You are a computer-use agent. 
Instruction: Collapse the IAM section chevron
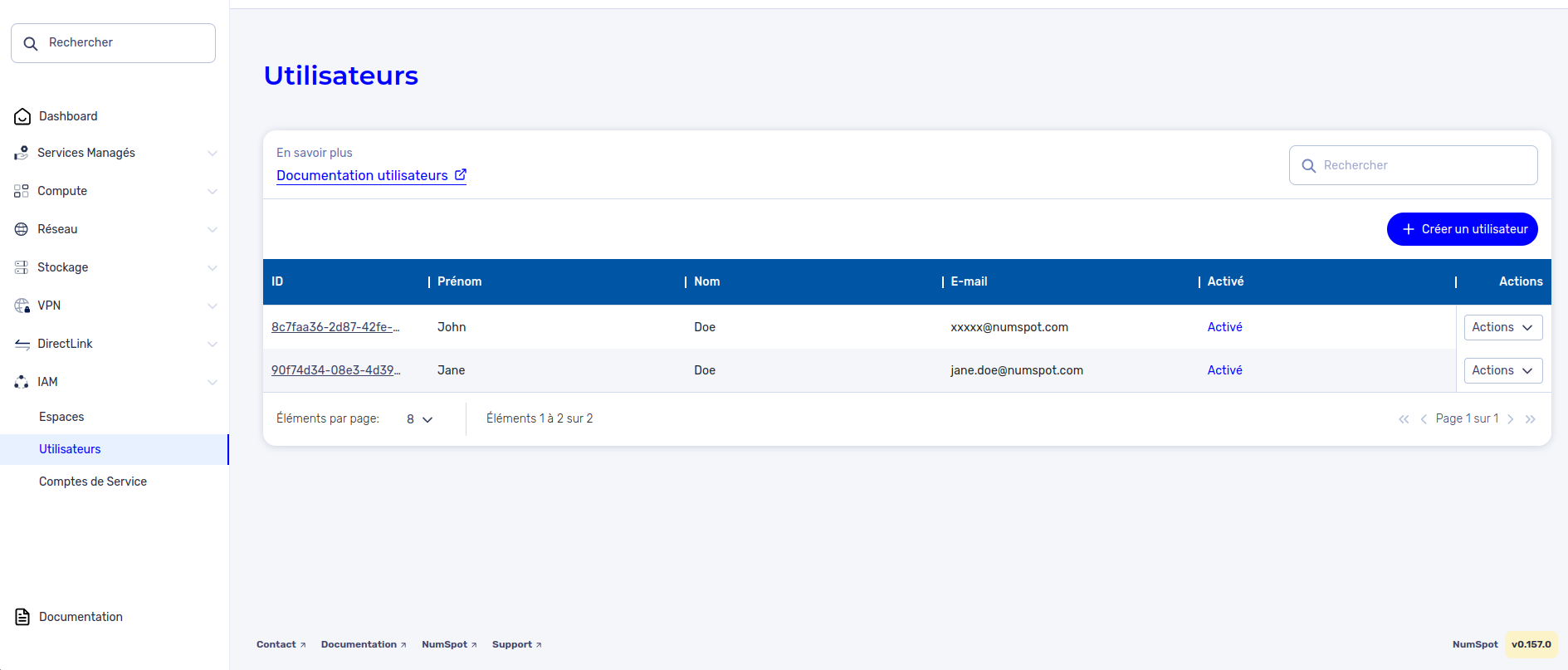(212, 382)
